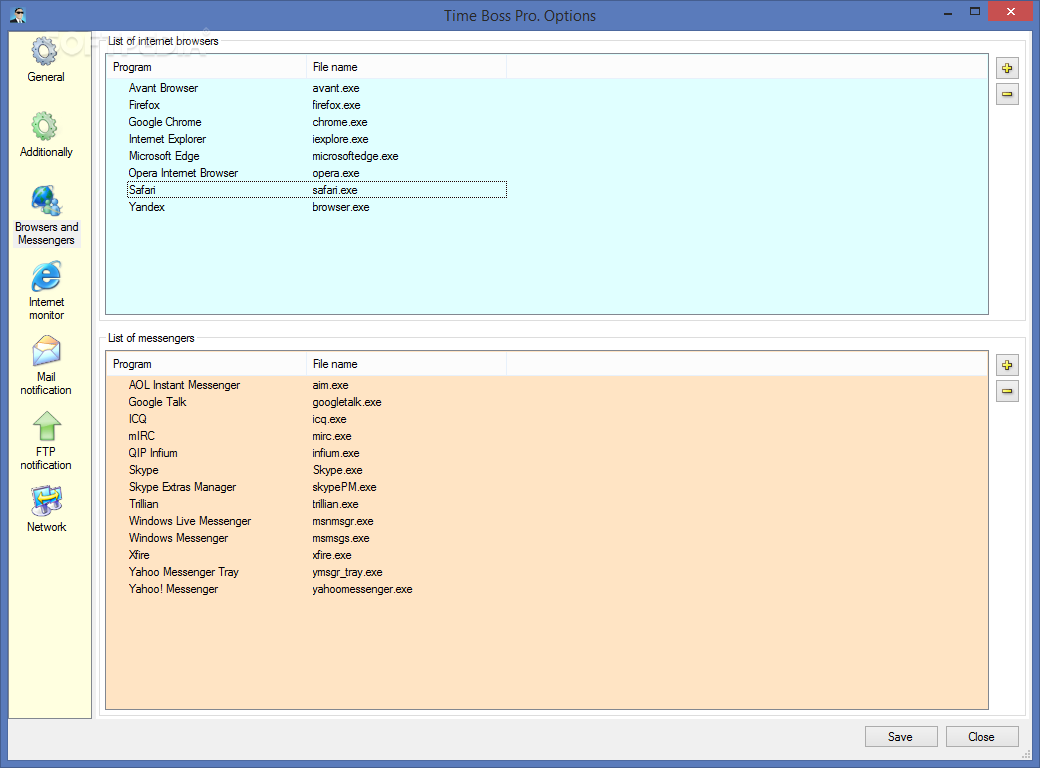
Task: Select Opera Internet Browser row
Action: click(316, 173)
